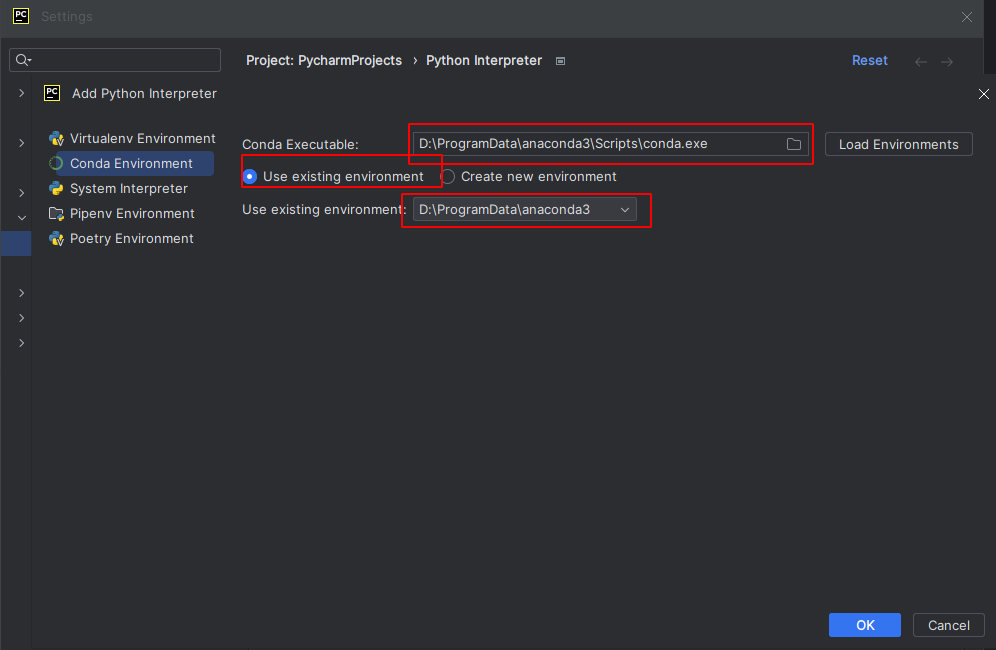
Task: Click the Reset link
Action: coord(869,60)
